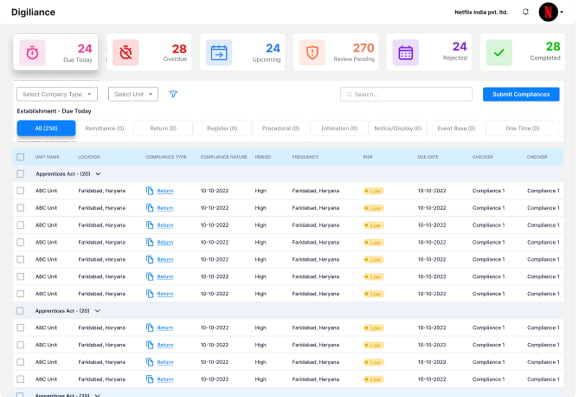Screen dimensions: 576x397
Task: Switch to the Procedural (0) tab
Action: (x=281, y=128)
